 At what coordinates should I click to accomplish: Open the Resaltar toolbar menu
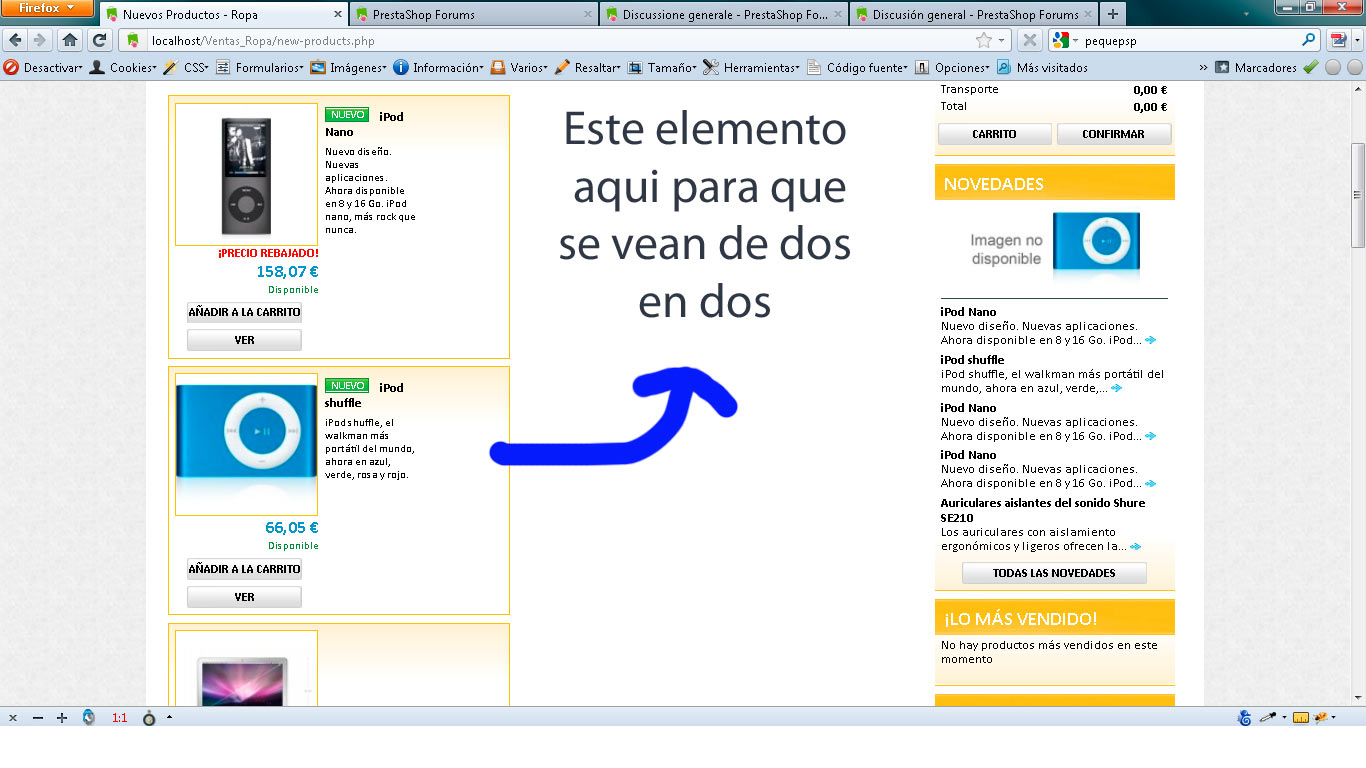(588, 68)
